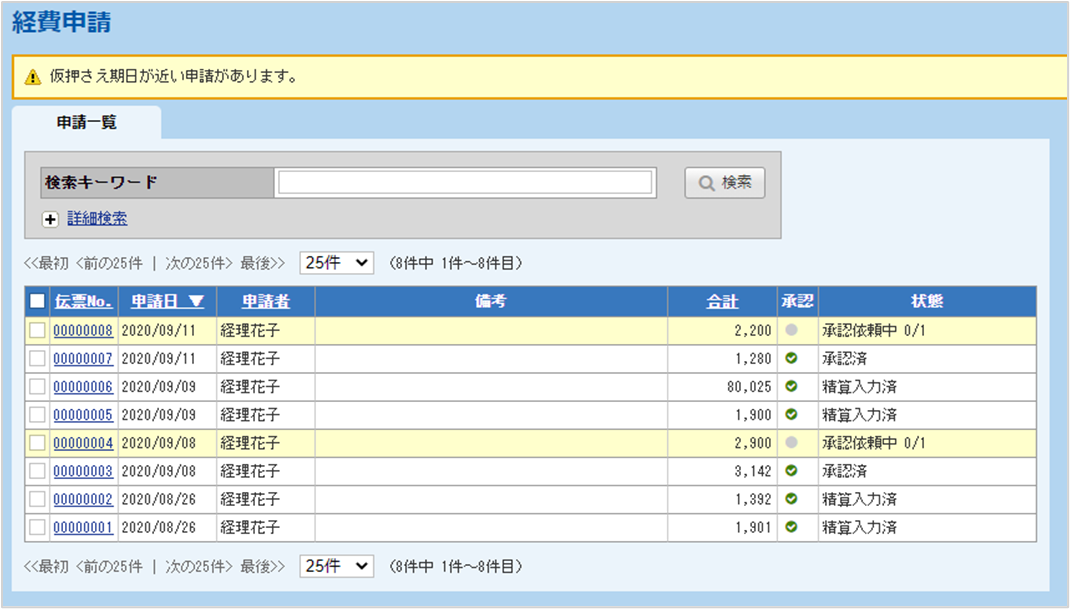Click grey approval dot for voucher 00000004
Viewport: 1070px width, 609px height.
tap(792, 442)
